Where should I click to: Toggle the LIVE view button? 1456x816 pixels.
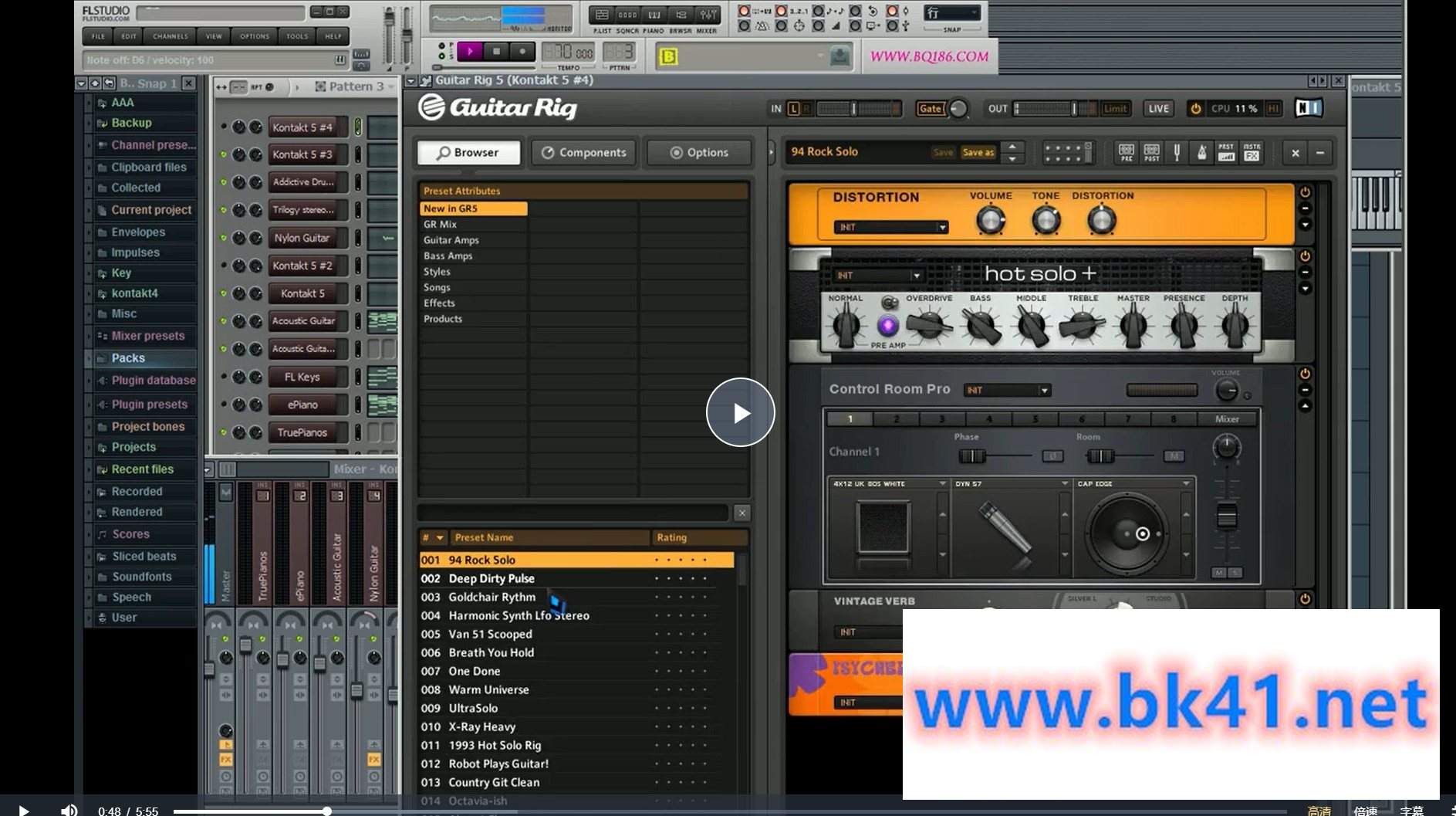(x=1158, y=109)
